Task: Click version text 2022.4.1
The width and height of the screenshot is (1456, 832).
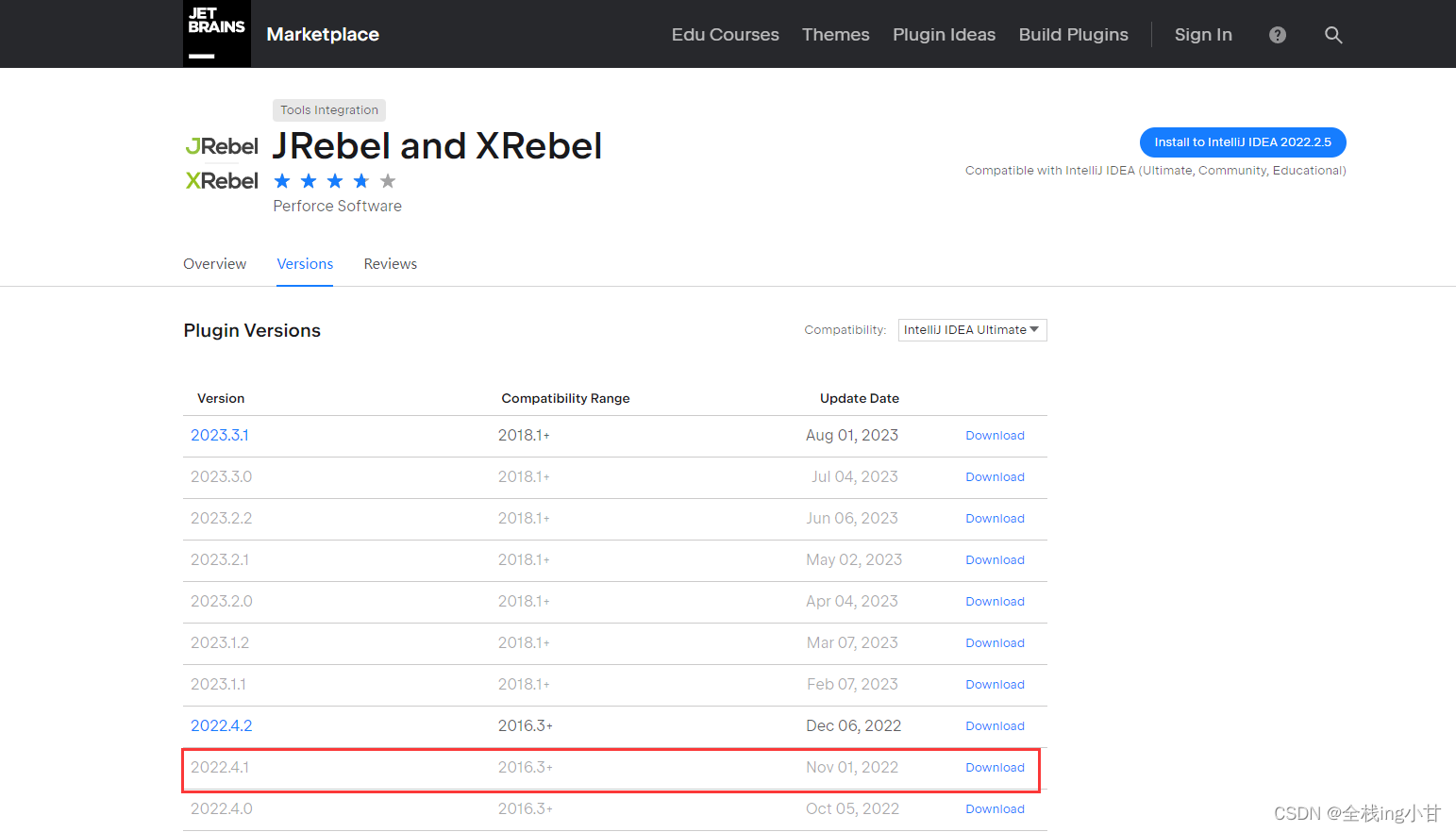Action: (x=220, y=767)
